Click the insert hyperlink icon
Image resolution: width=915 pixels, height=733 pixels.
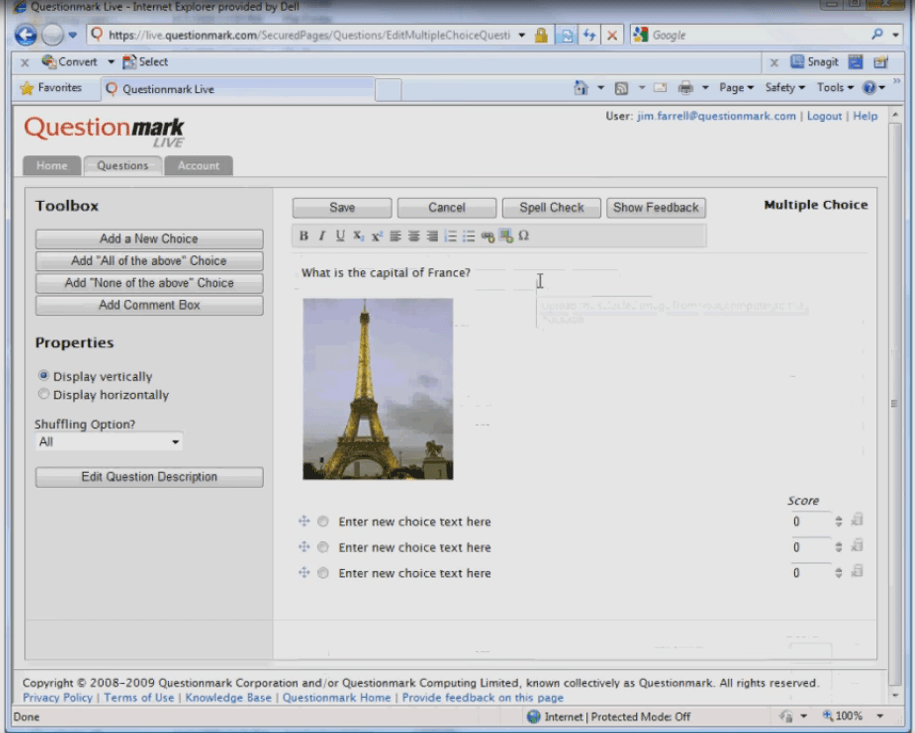[487, 236]
